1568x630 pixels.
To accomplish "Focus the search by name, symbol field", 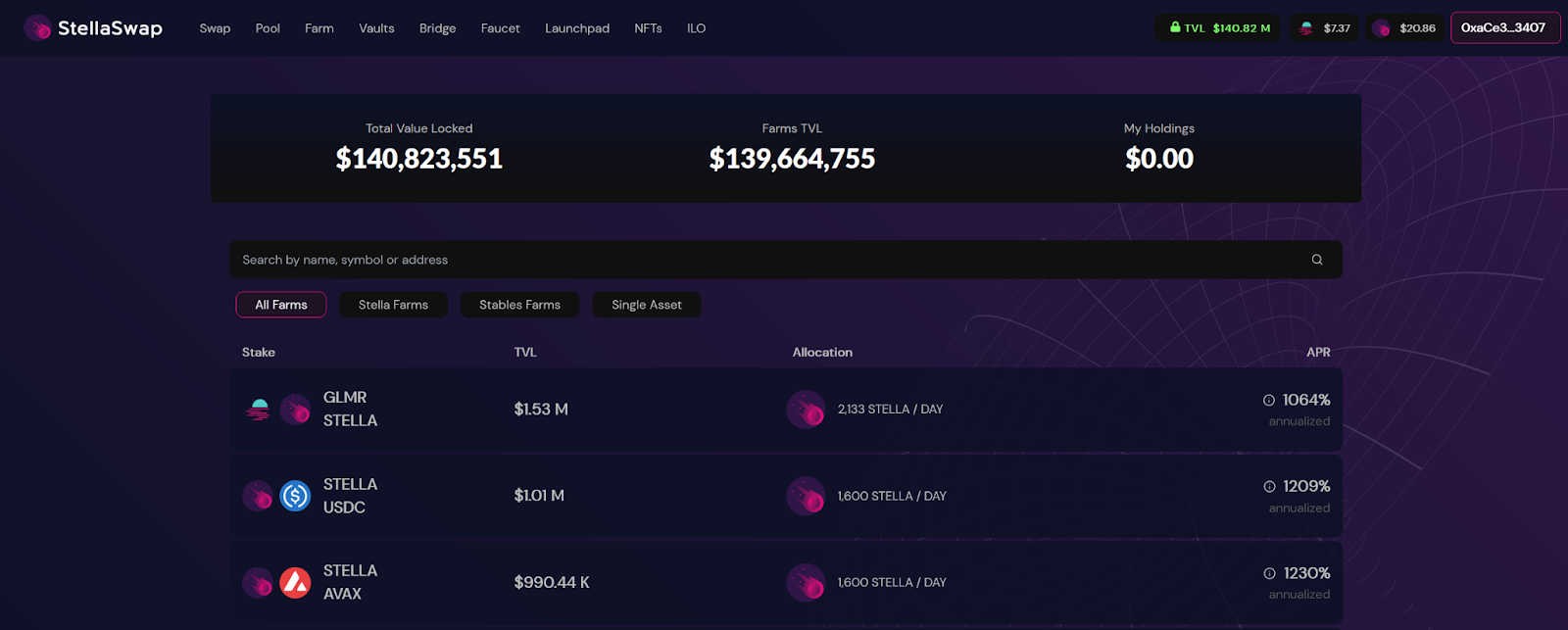I will (x=786, y=260).
